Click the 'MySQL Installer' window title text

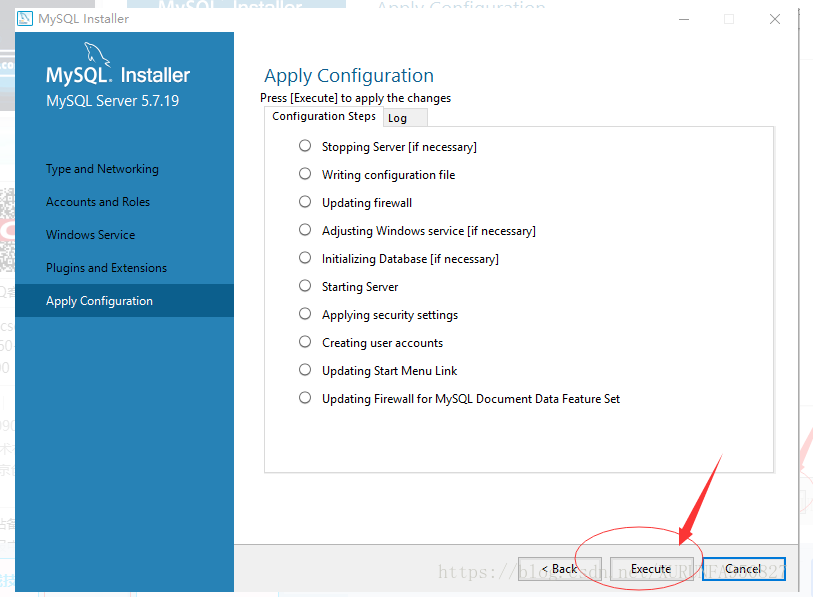[x=83, y=19]
